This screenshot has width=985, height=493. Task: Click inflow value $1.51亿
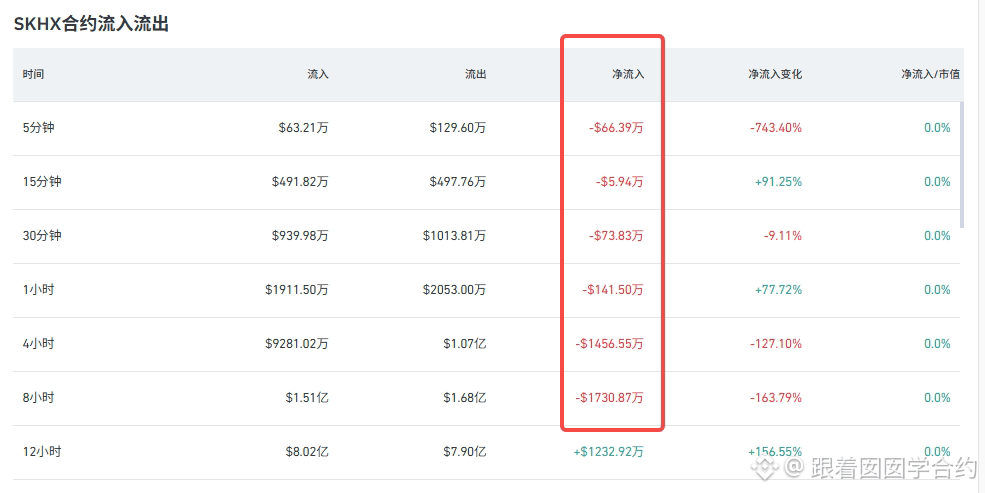click(307, 398)
